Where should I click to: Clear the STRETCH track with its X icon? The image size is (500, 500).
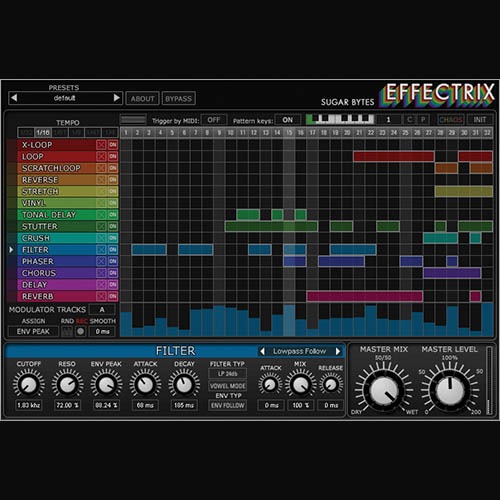tap(101, 191)
